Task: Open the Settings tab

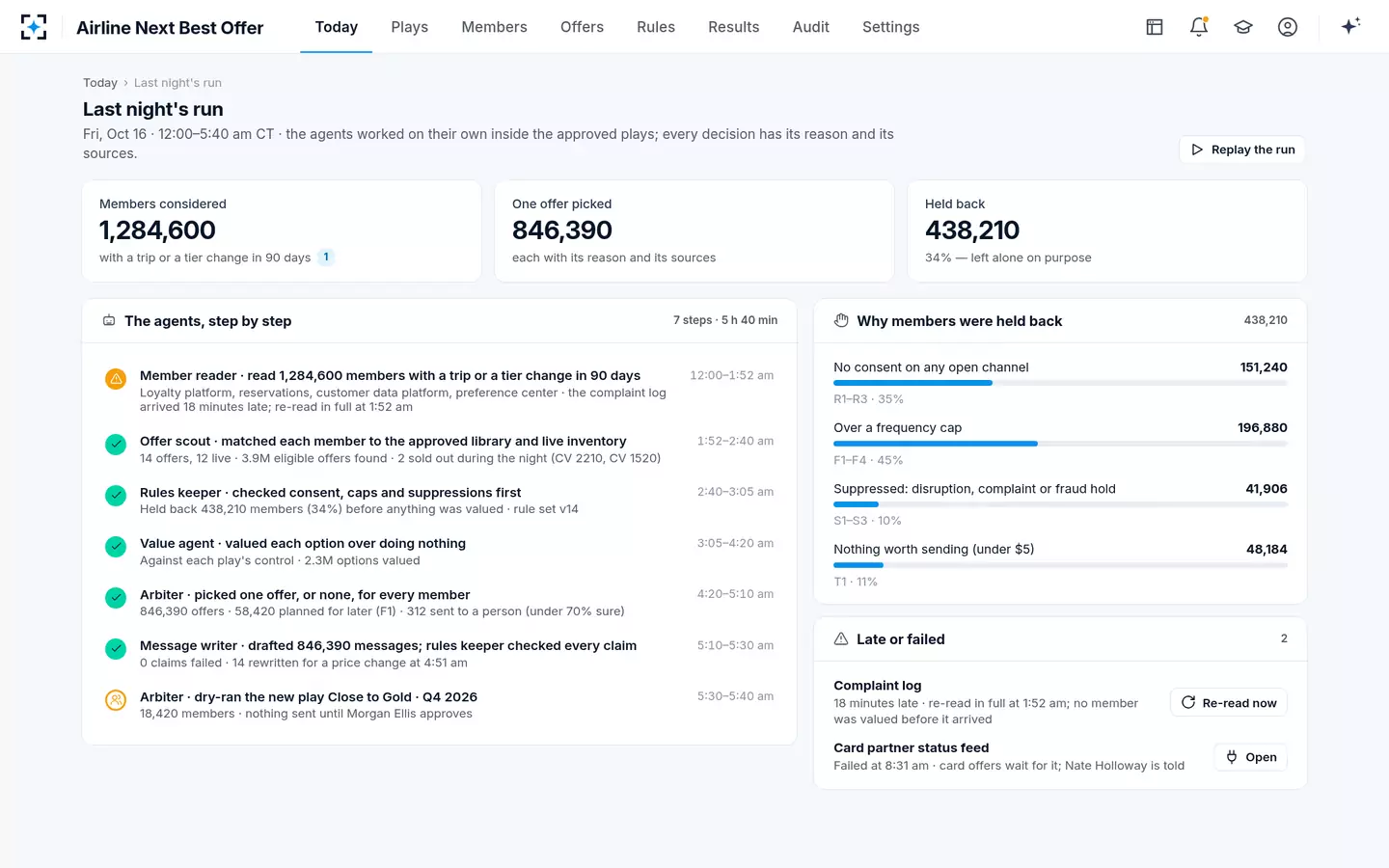Action: click(x=891, y=27)
